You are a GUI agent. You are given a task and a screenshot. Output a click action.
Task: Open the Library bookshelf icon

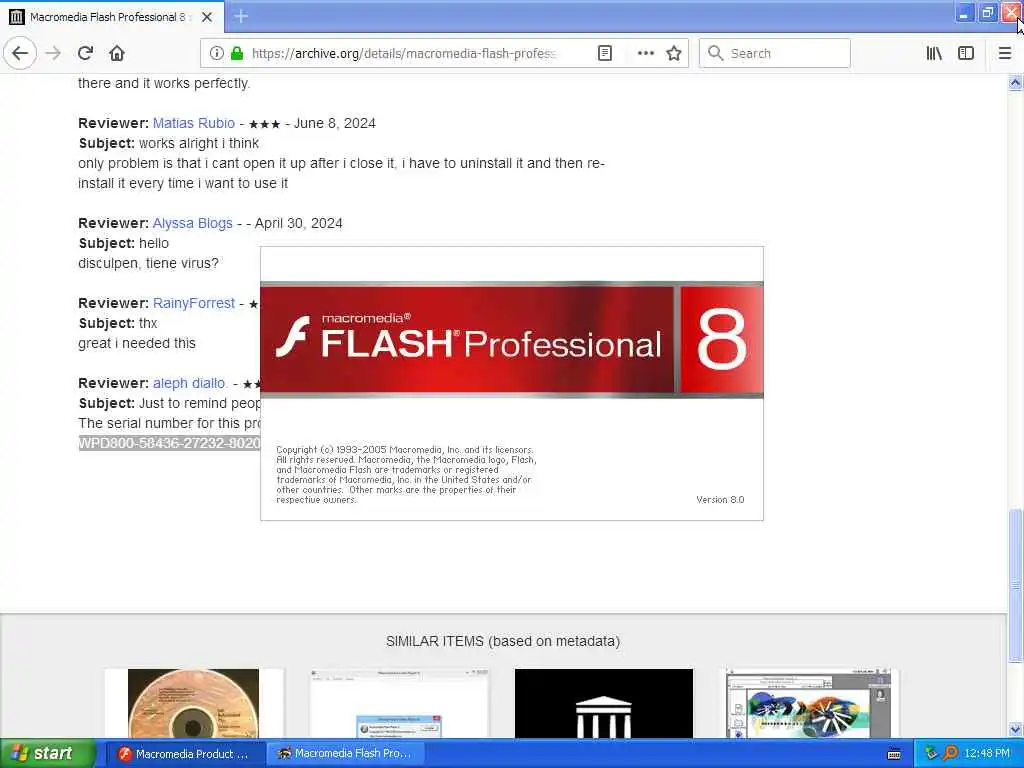coord(934,53)
